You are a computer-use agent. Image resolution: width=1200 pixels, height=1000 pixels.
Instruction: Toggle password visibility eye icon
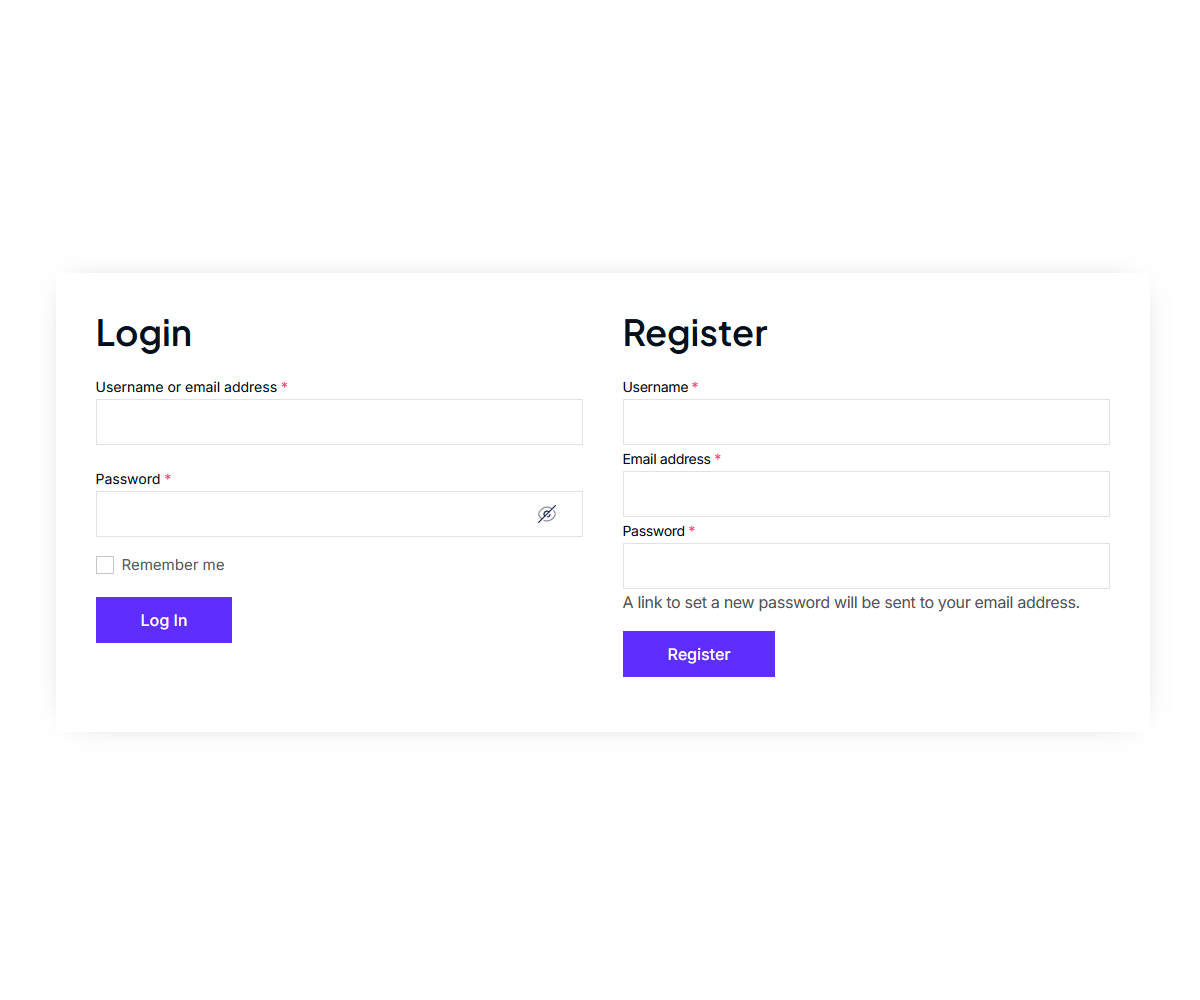click(546, 514)
